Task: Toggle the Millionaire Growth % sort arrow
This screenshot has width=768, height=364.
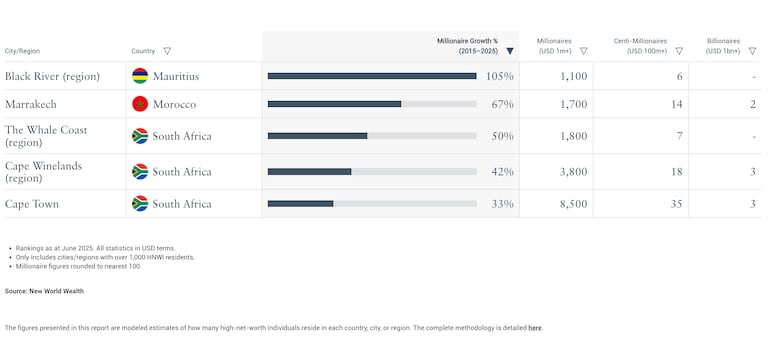Action: pos(510,51)
